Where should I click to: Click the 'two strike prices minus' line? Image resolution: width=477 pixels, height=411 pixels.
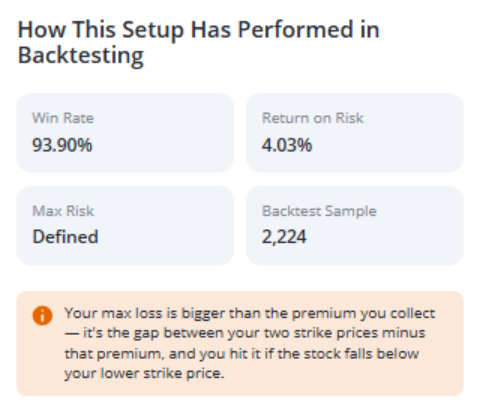click(x=245, y=333)
